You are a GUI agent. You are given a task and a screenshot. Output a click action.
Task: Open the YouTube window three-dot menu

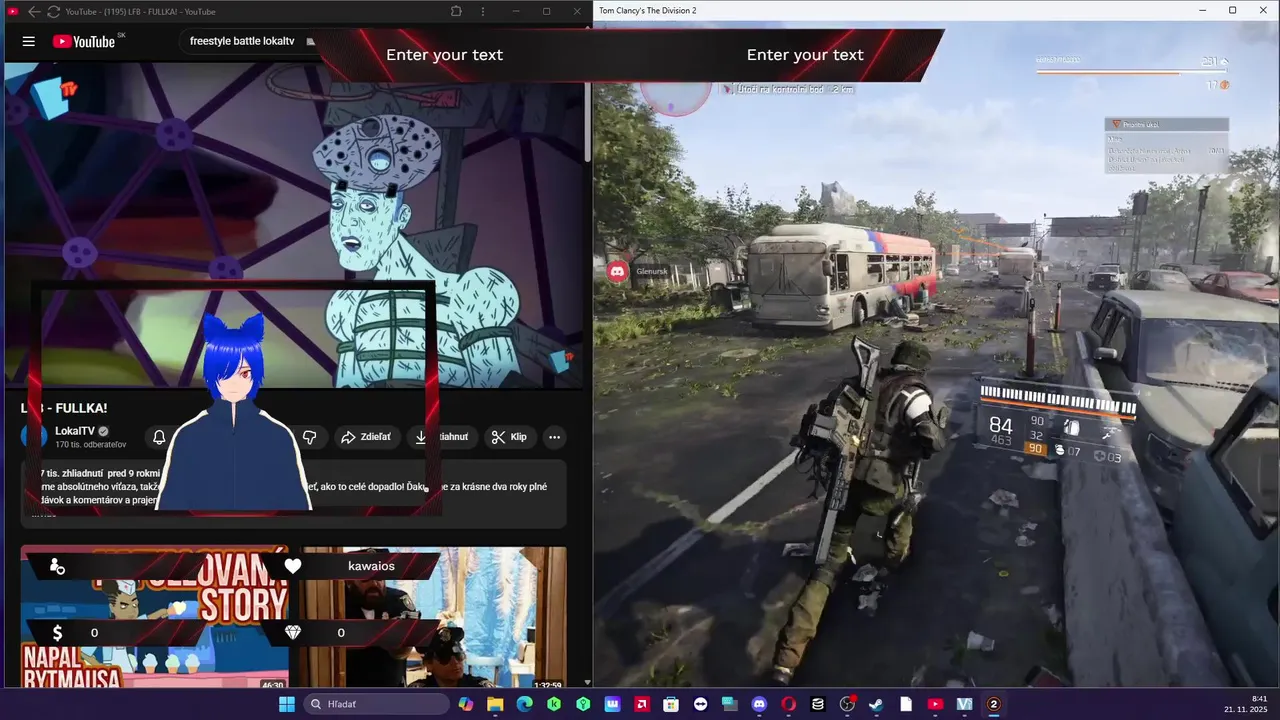pos(483,11)
